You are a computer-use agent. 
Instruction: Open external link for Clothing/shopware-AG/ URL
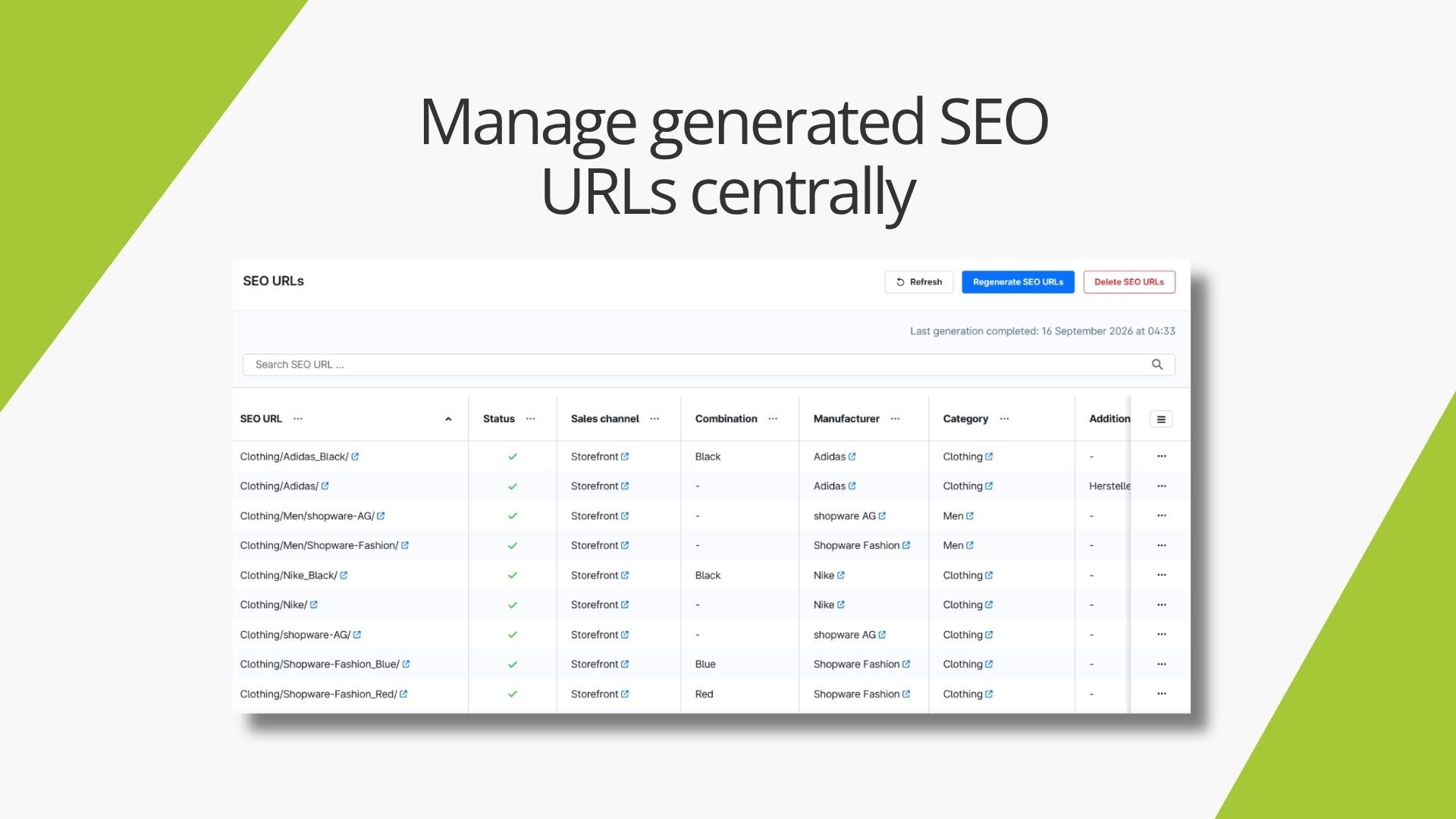357,635
